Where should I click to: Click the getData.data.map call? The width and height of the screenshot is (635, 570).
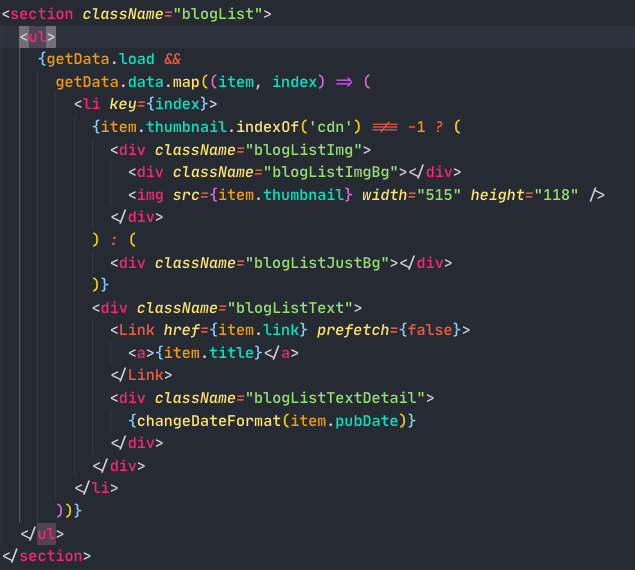(128, 82)
